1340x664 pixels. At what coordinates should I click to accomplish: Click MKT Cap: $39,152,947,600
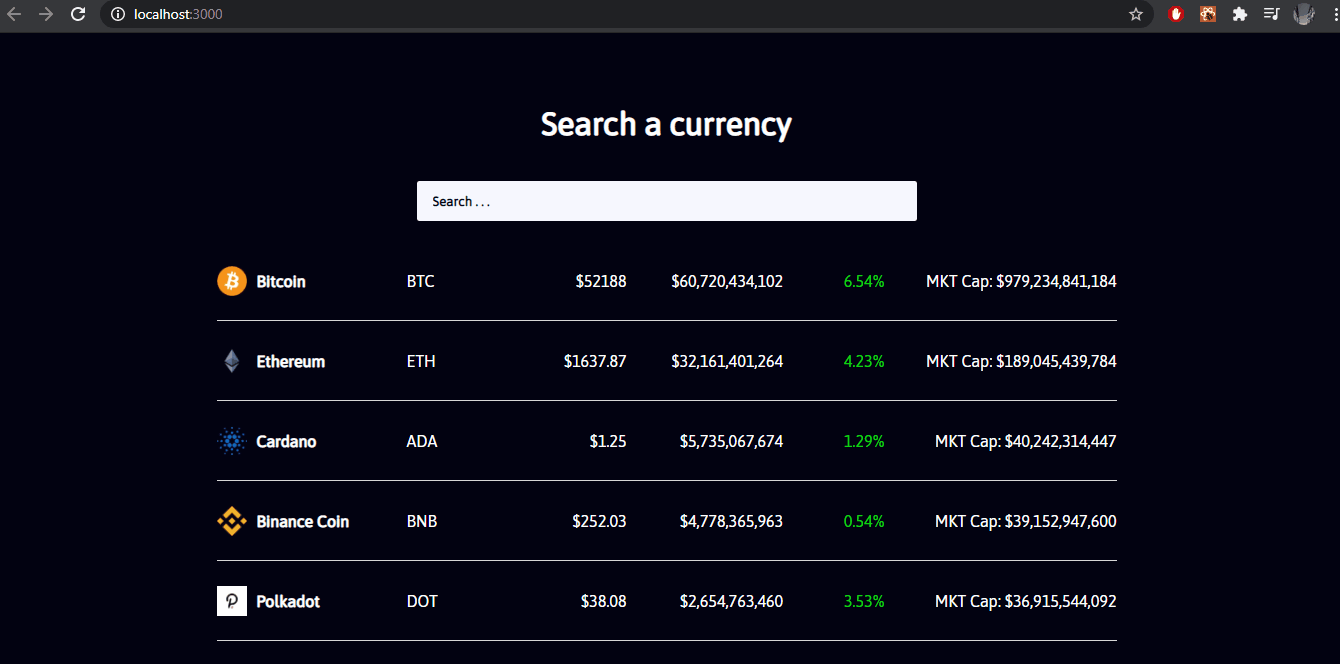coord(1026,522)
